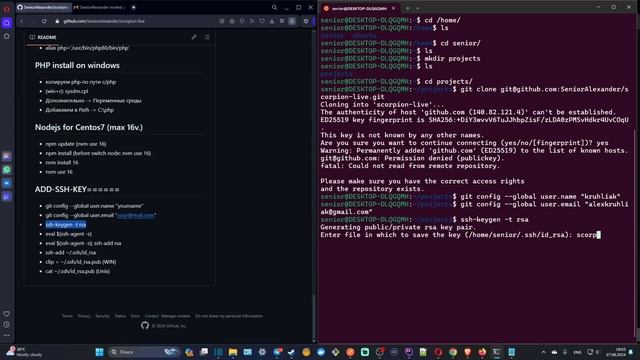Open the Windows Start button
The image size is (640, 360).
(x=99, y=352)
